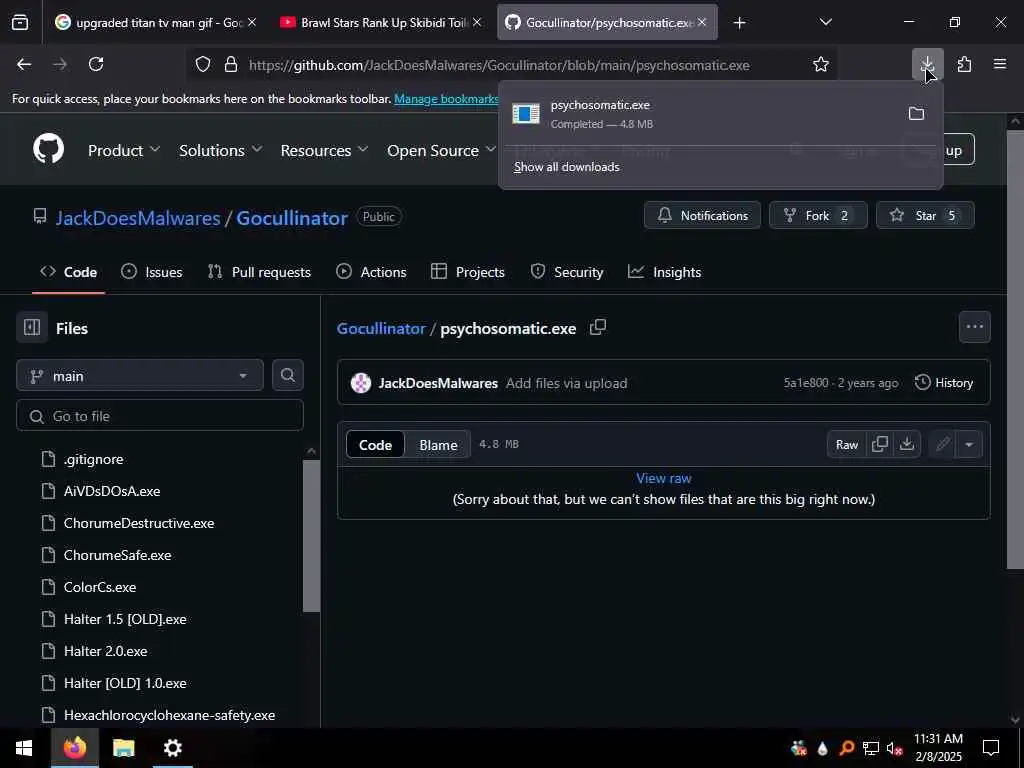Open ChorumeDestructive.exe in file list
The width and height of the screenshot is (1024, 768).
138,523
